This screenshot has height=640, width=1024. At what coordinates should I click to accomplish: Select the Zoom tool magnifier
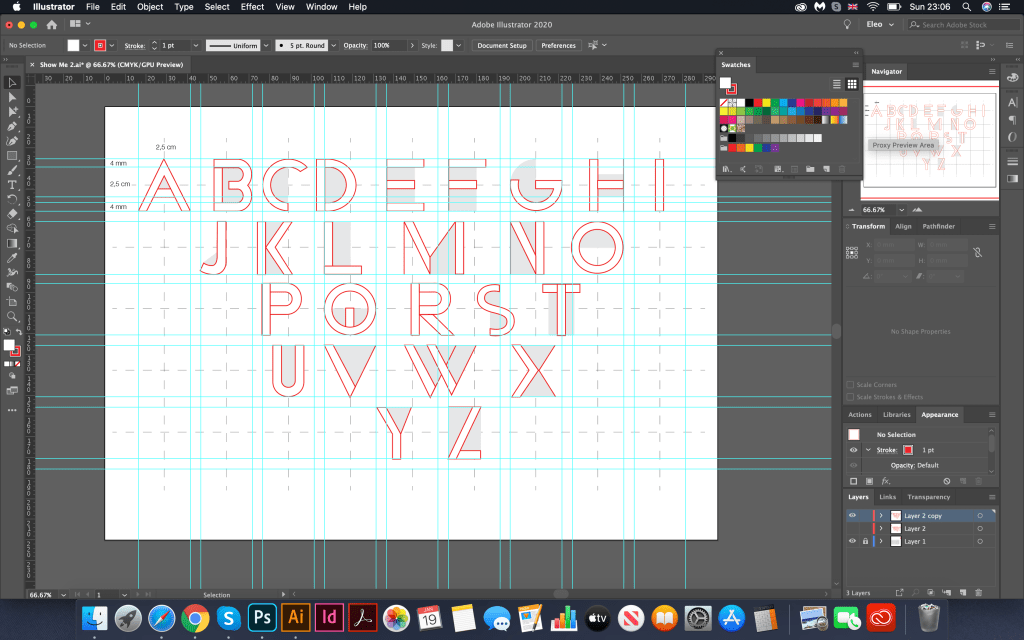pos(13,316)
